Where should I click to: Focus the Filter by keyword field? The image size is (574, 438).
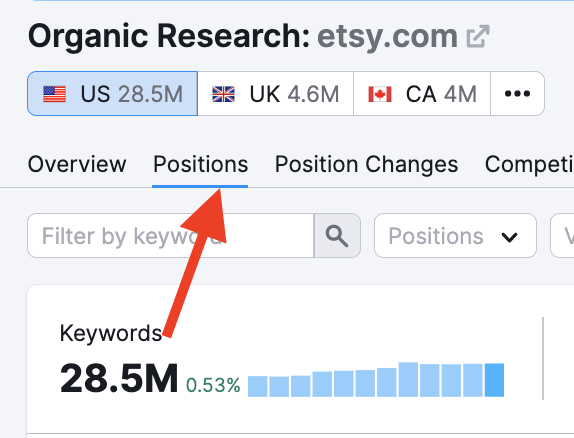coord(171,236)
